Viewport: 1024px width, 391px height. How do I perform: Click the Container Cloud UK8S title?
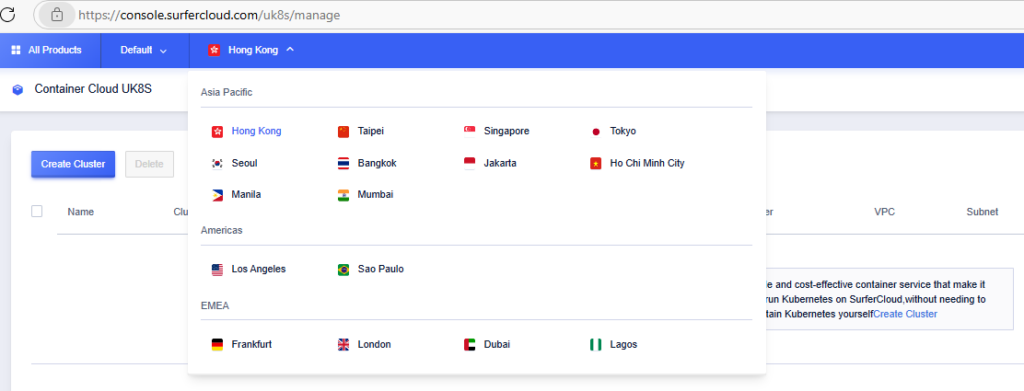click(93, 89)
